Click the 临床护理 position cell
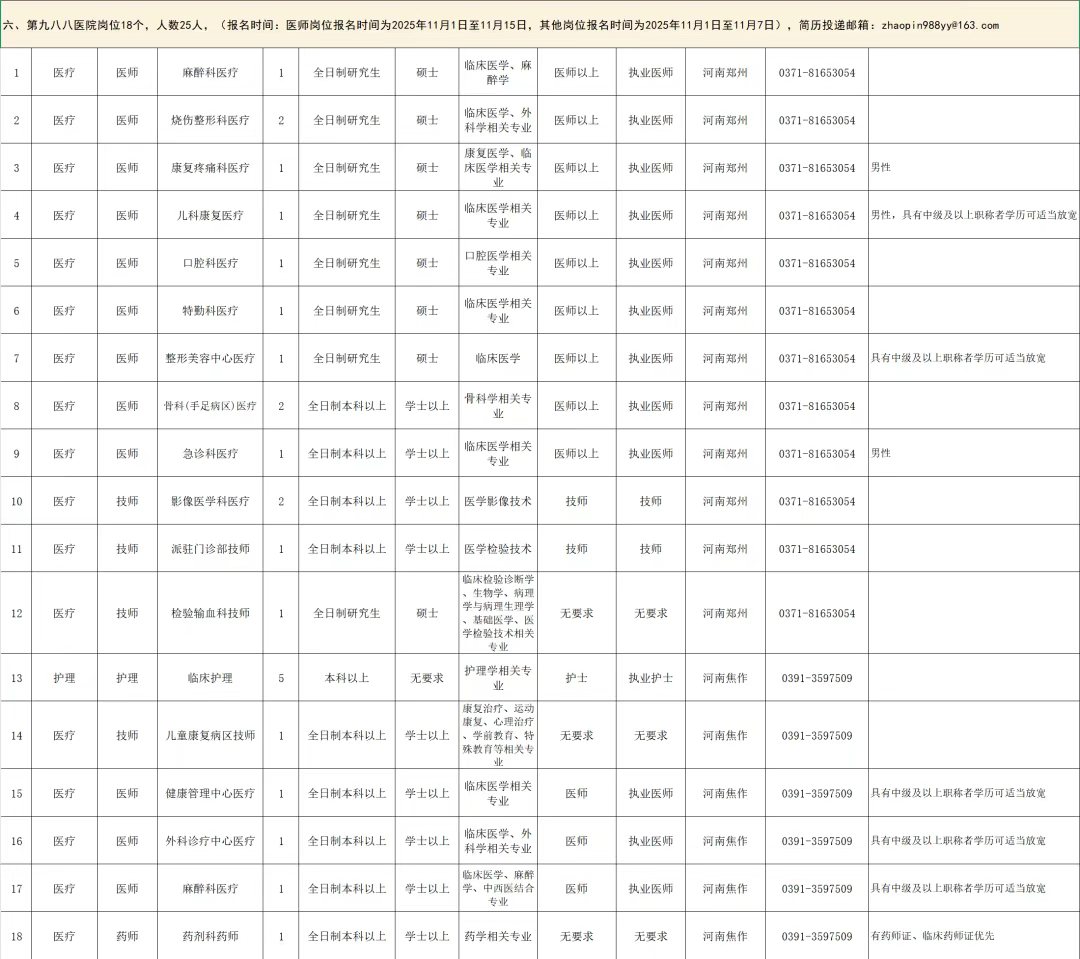This screenshot has width=1080, height=959. [x=210, y=678]
